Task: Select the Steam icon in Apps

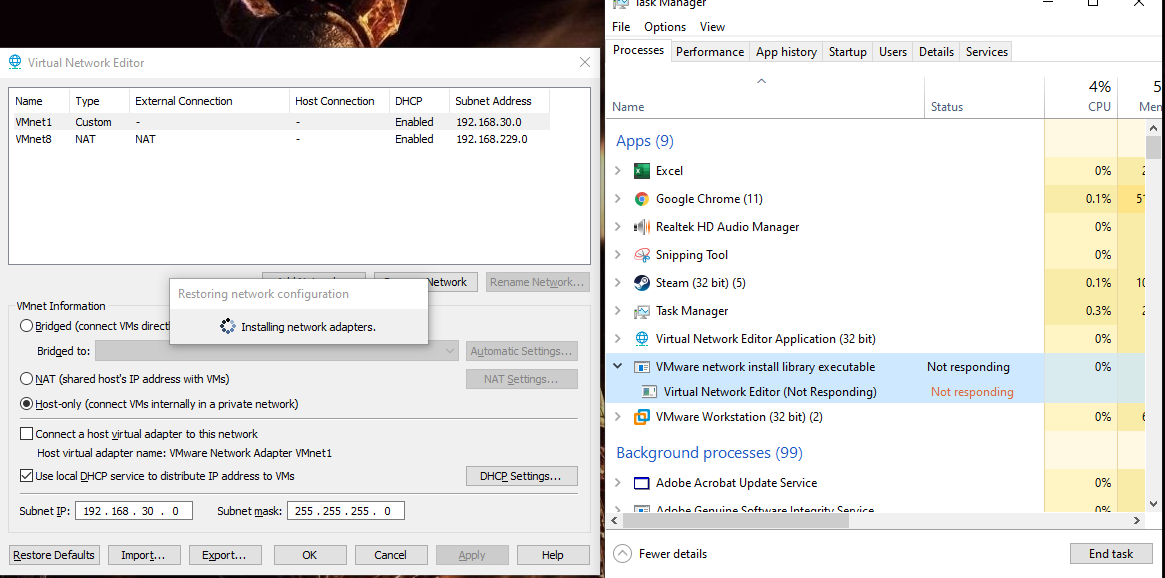Action: point(641,282)
